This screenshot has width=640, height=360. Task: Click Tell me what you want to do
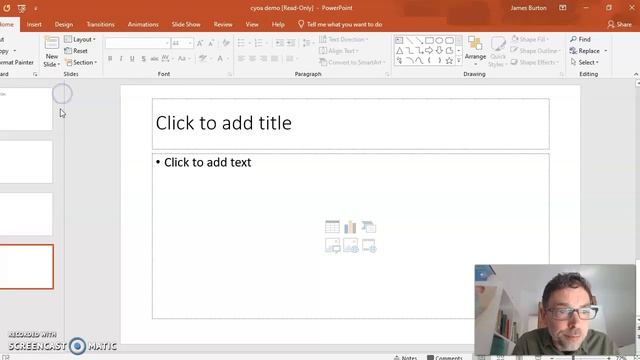click(340, 24)
